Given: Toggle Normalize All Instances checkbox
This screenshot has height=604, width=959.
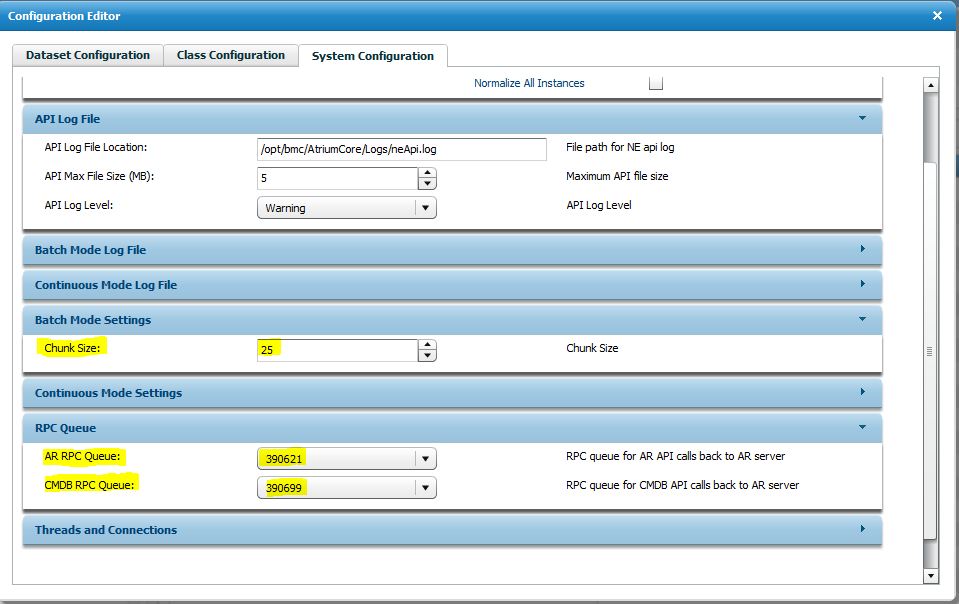Looking at the screenshot, I should point(656,83).
